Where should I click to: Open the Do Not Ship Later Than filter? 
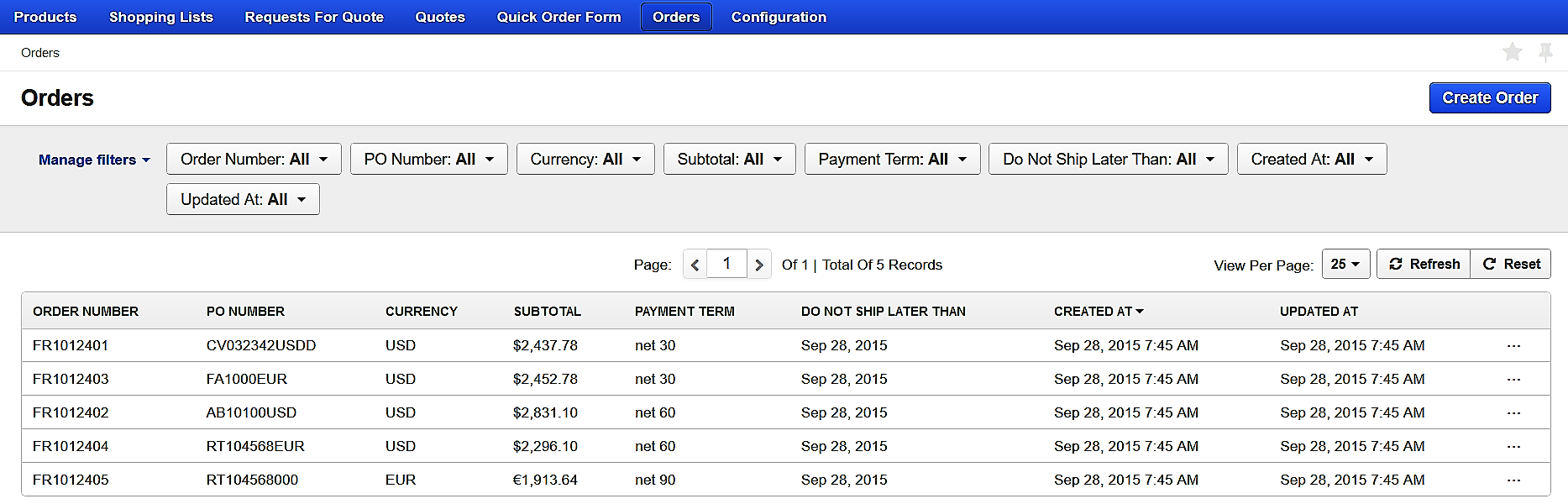coord(1109,159)
